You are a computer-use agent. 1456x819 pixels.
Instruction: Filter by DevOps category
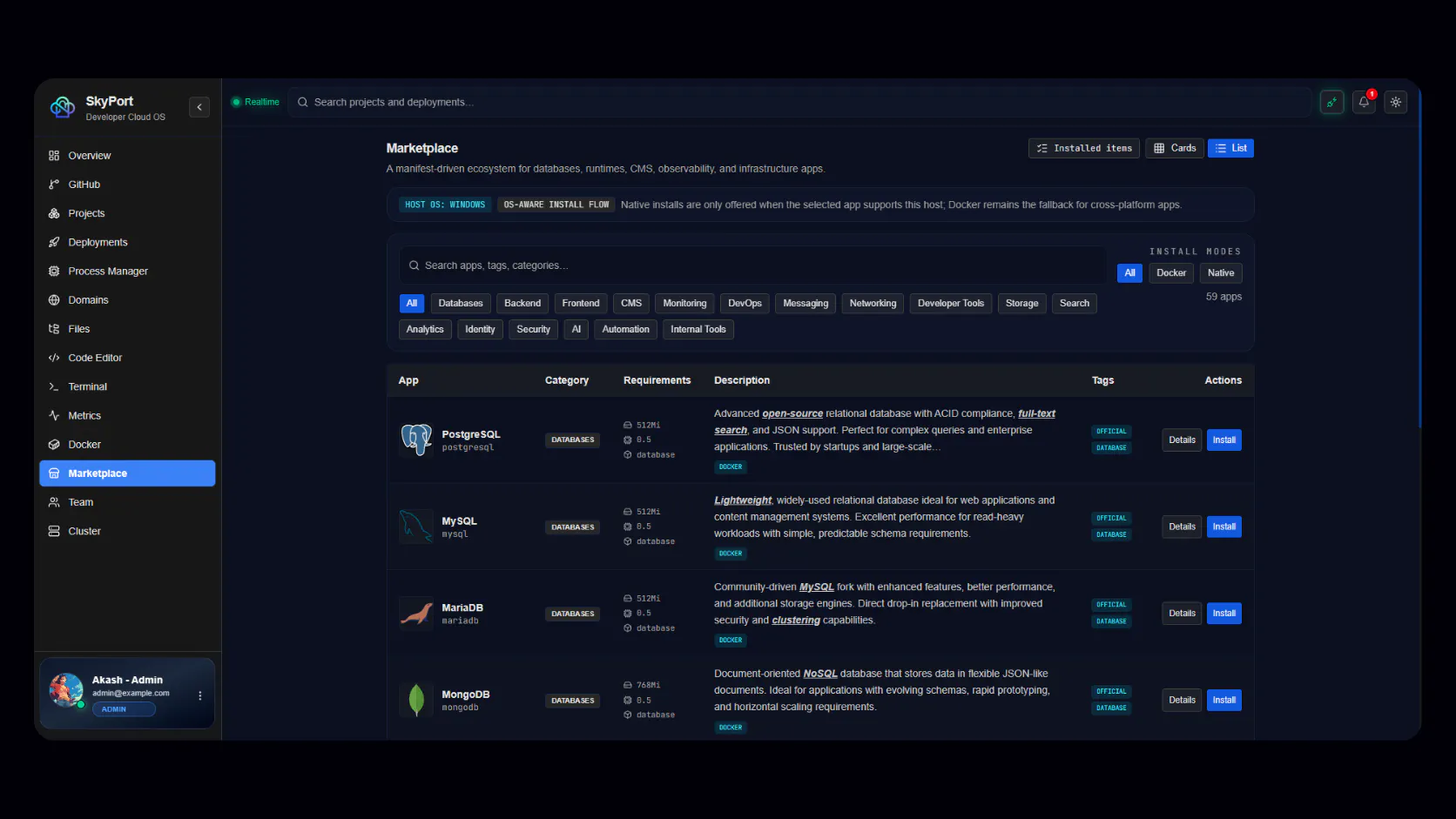[745, 303]
